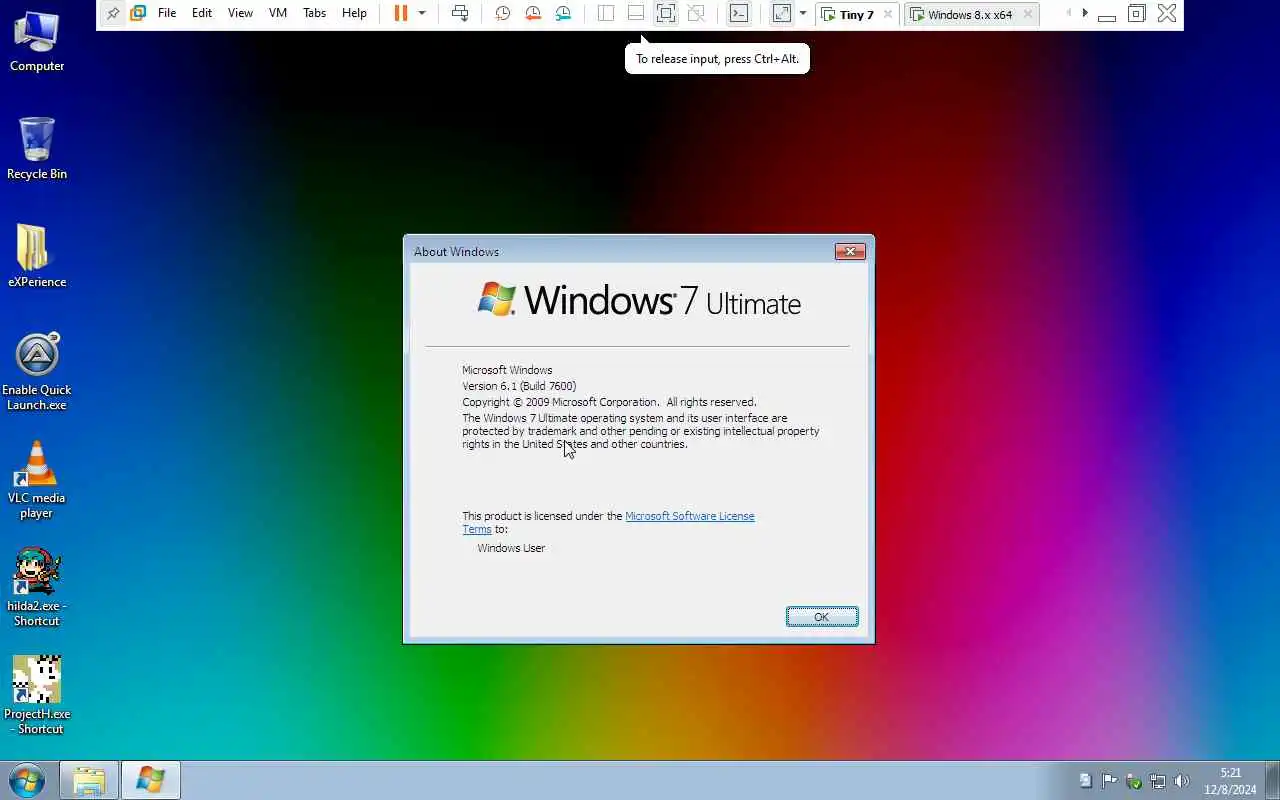
Task: Click the VMware Workstation logo icon
Action: pos(138,13)
